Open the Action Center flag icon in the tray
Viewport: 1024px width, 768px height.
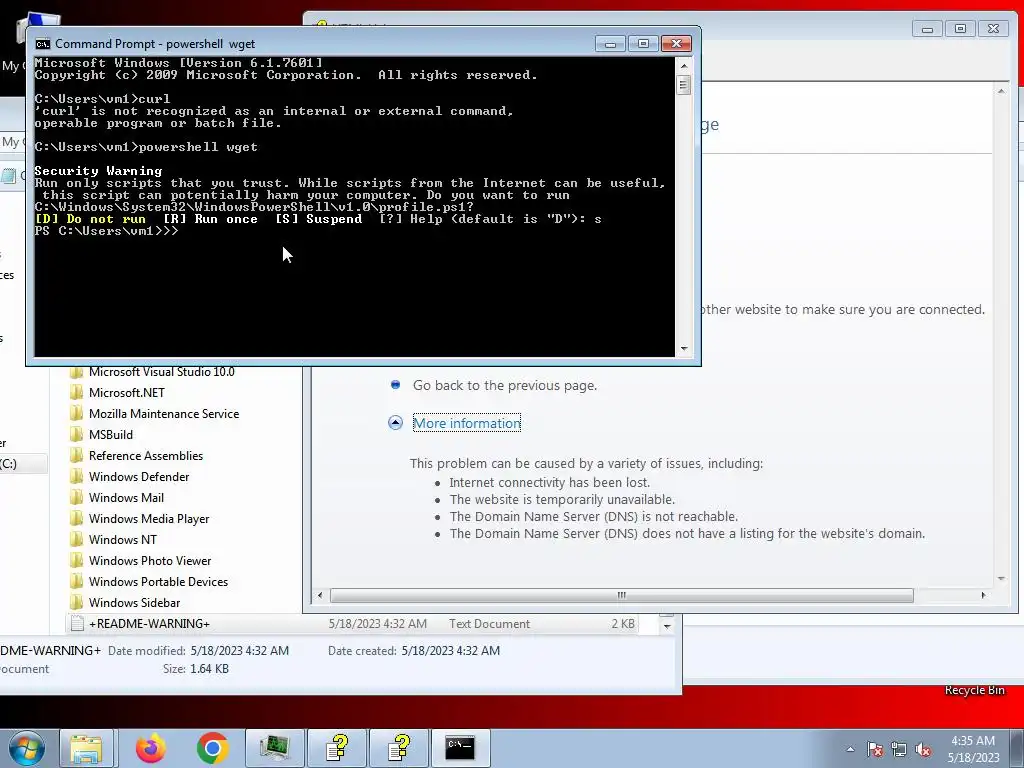(875, 749)
